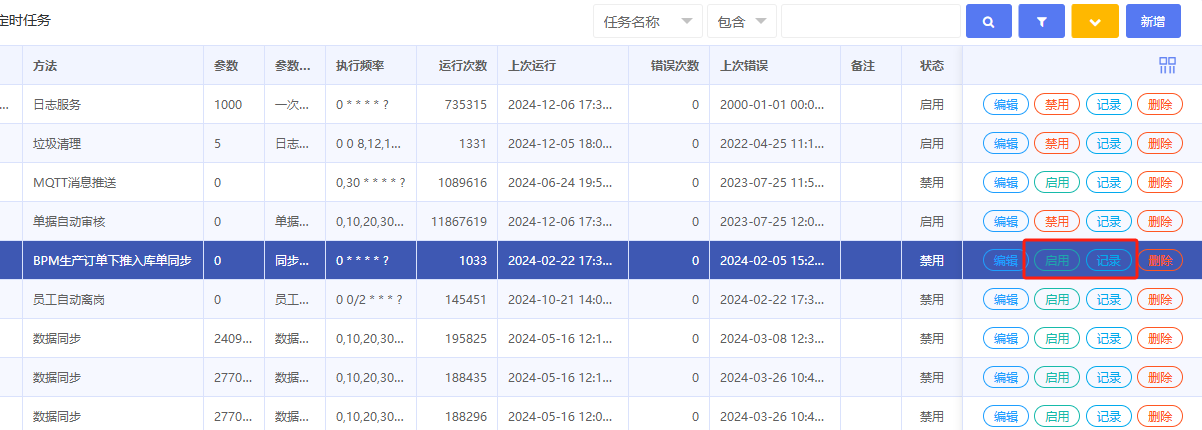Open the 包含 condition dropdown
This screenshot has width=1202, height=430.
click(741, 21)
